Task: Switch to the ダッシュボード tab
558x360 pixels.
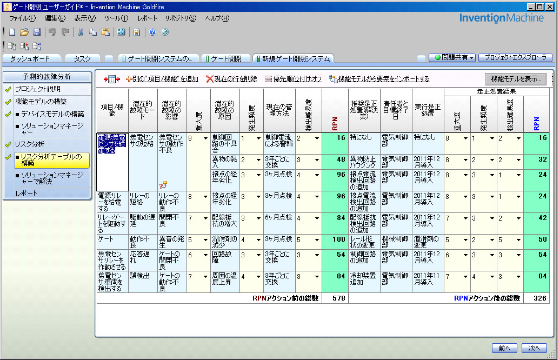Action: pos(30,59)
